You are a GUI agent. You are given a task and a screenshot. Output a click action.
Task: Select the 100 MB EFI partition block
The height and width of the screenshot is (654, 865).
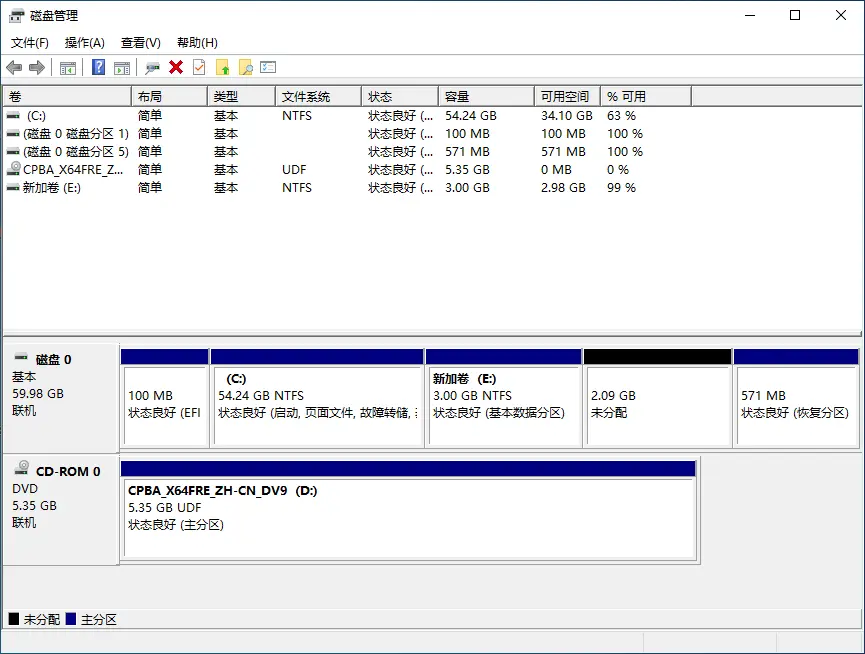click(x=165, y=398)
